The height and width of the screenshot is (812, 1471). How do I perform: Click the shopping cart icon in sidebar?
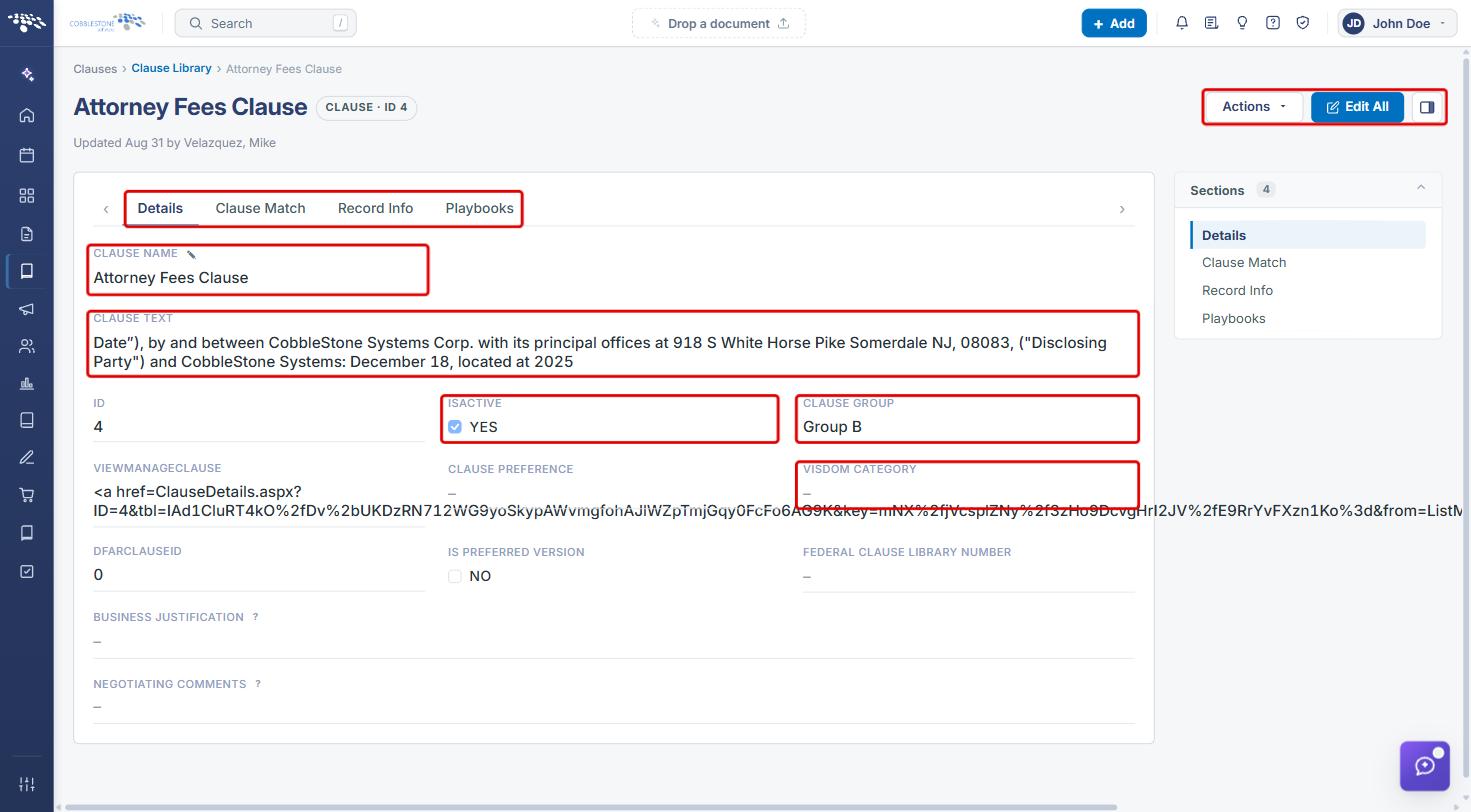(27, 495)
